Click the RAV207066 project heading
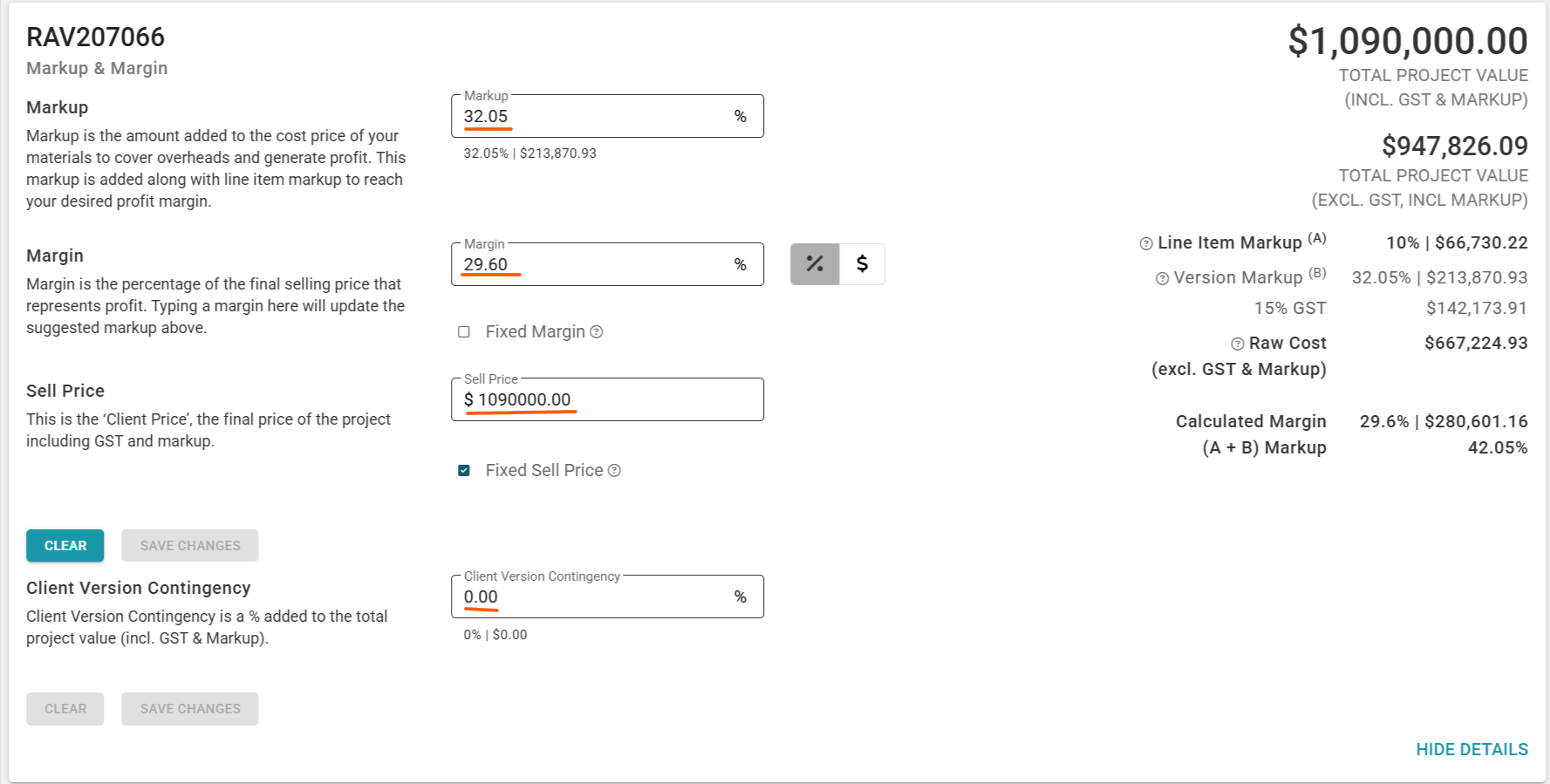This screenshot has height=784, width=1550. coord(95,37)
